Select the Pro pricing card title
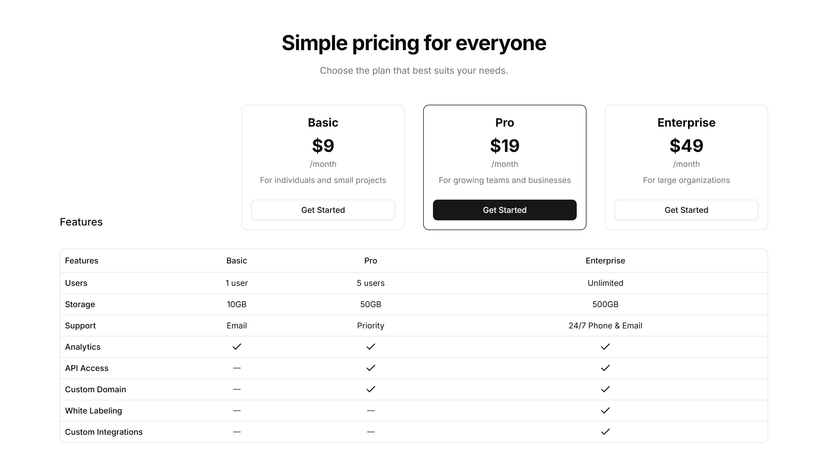828x474 pixels. 504,122
